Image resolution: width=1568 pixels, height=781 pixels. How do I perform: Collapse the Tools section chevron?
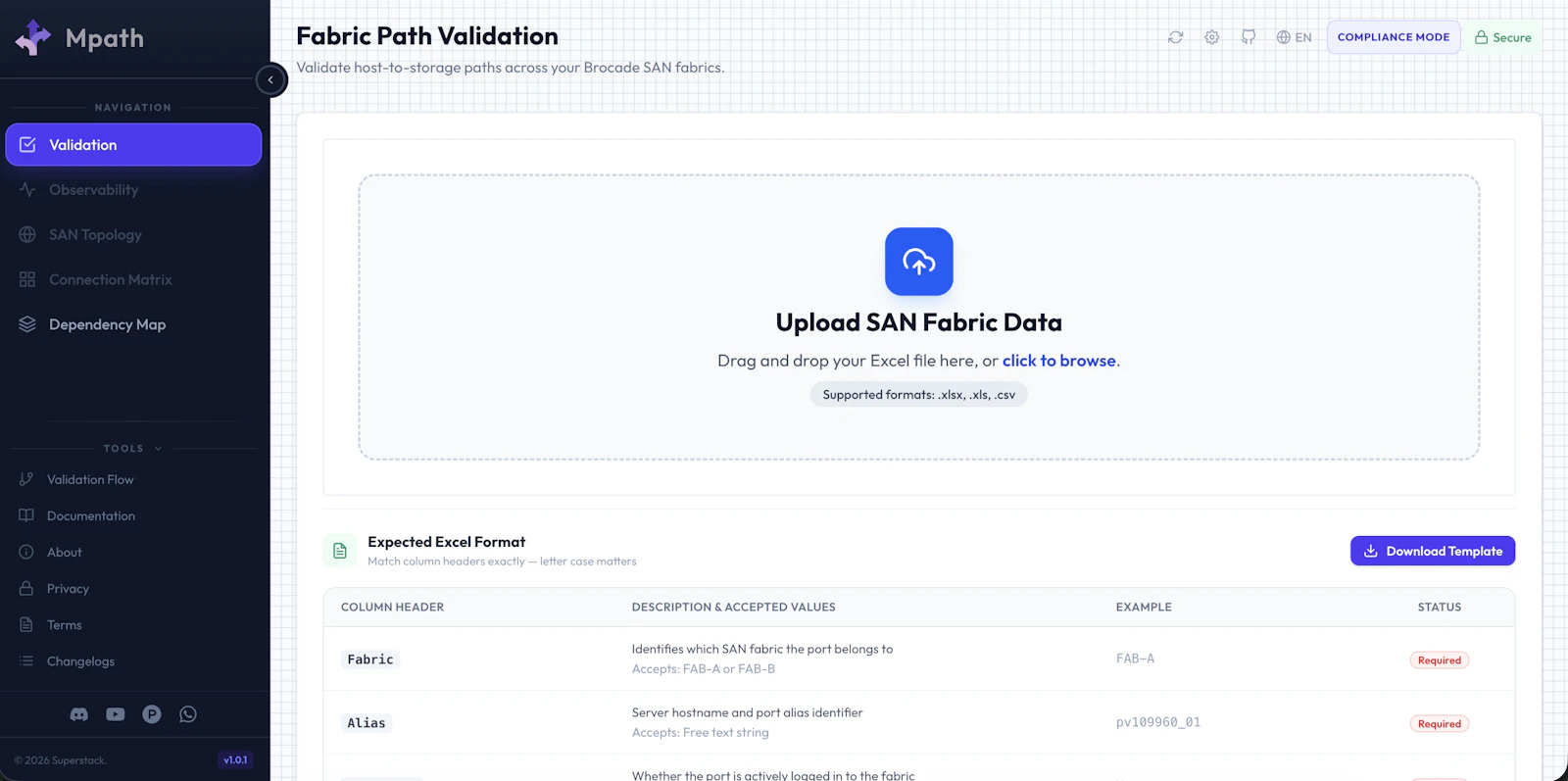pyautogui.click(x=158, y=449)
